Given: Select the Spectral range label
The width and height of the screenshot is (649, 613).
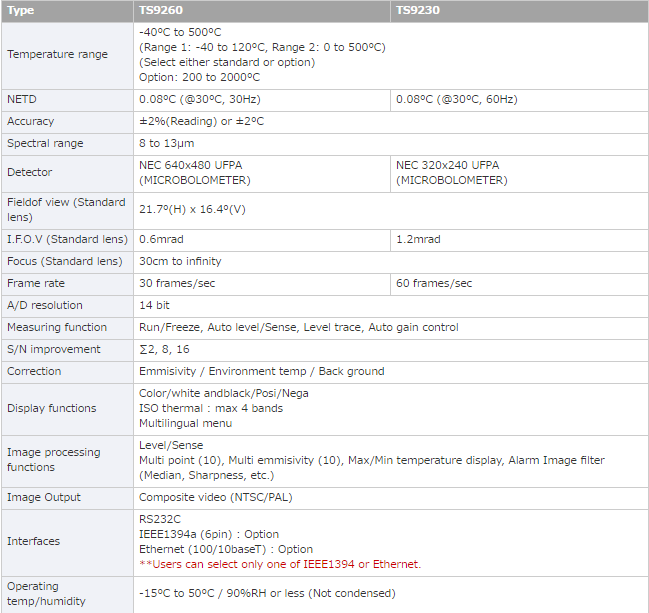Looking at the screenshot, I should 45,143.
